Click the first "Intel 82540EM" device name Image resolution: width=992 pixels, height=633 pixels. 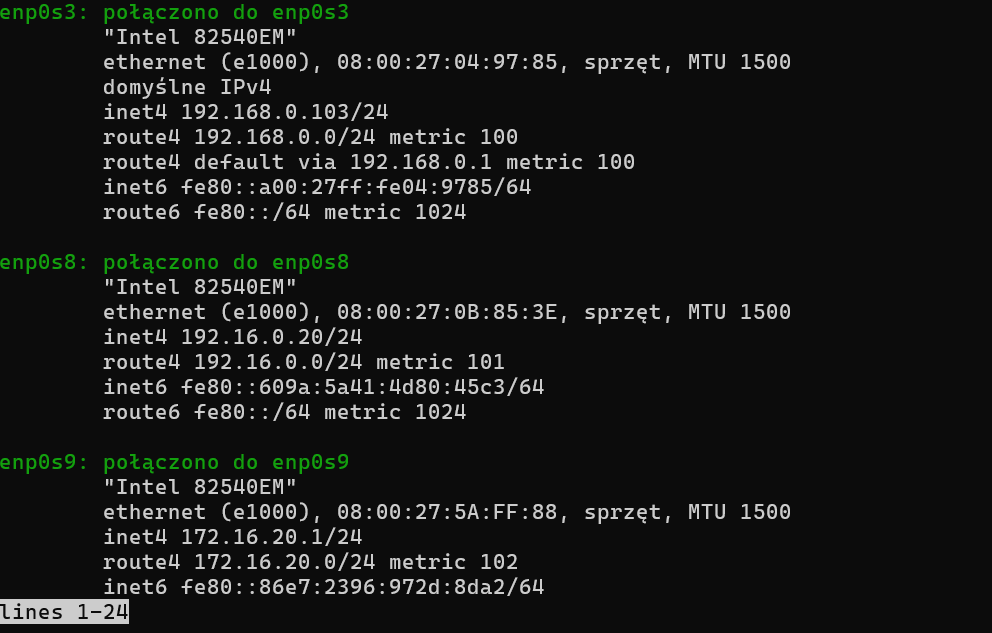200,38
